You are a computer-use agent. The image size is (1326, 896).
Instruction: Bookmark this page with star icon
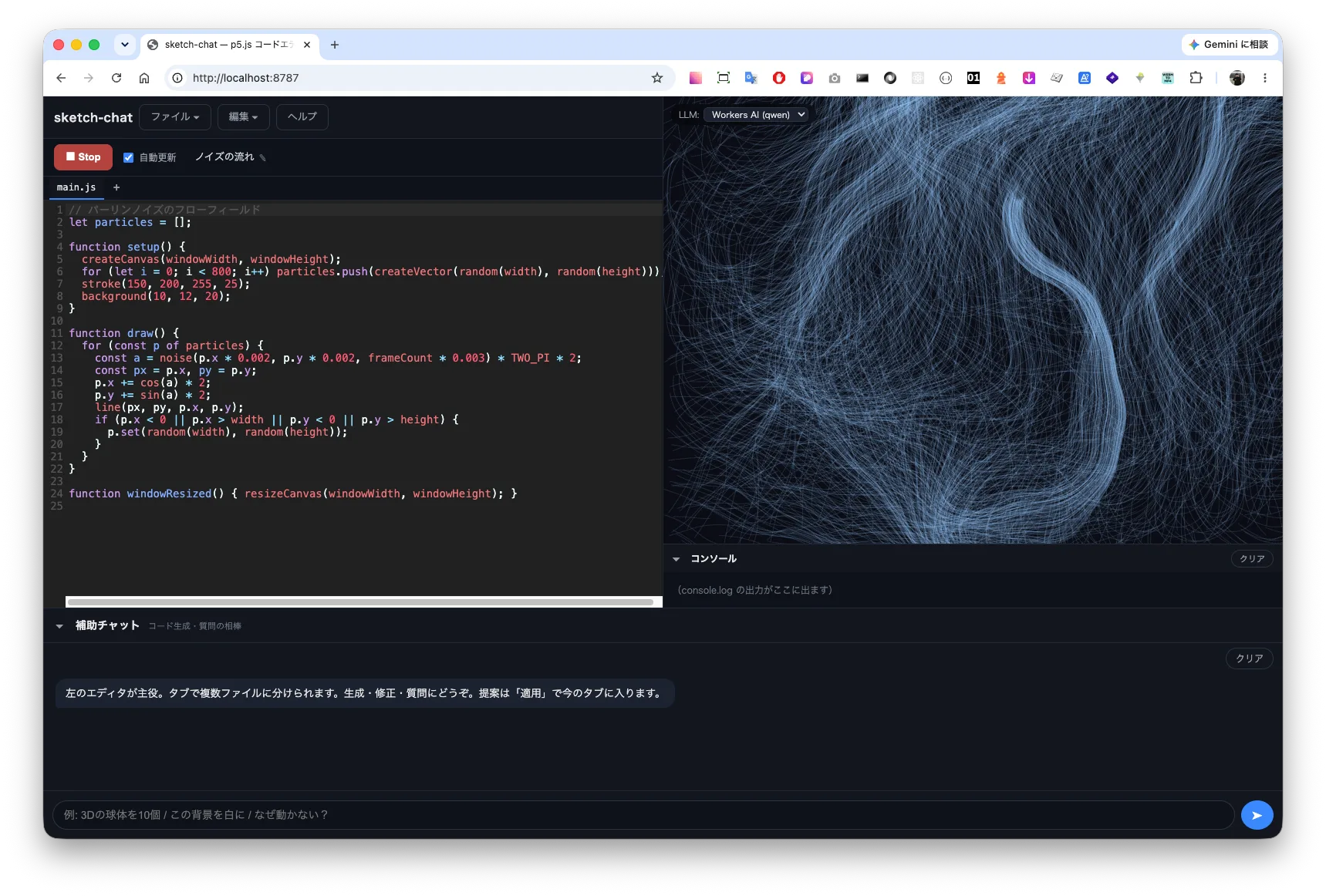(x=657, y=78)
